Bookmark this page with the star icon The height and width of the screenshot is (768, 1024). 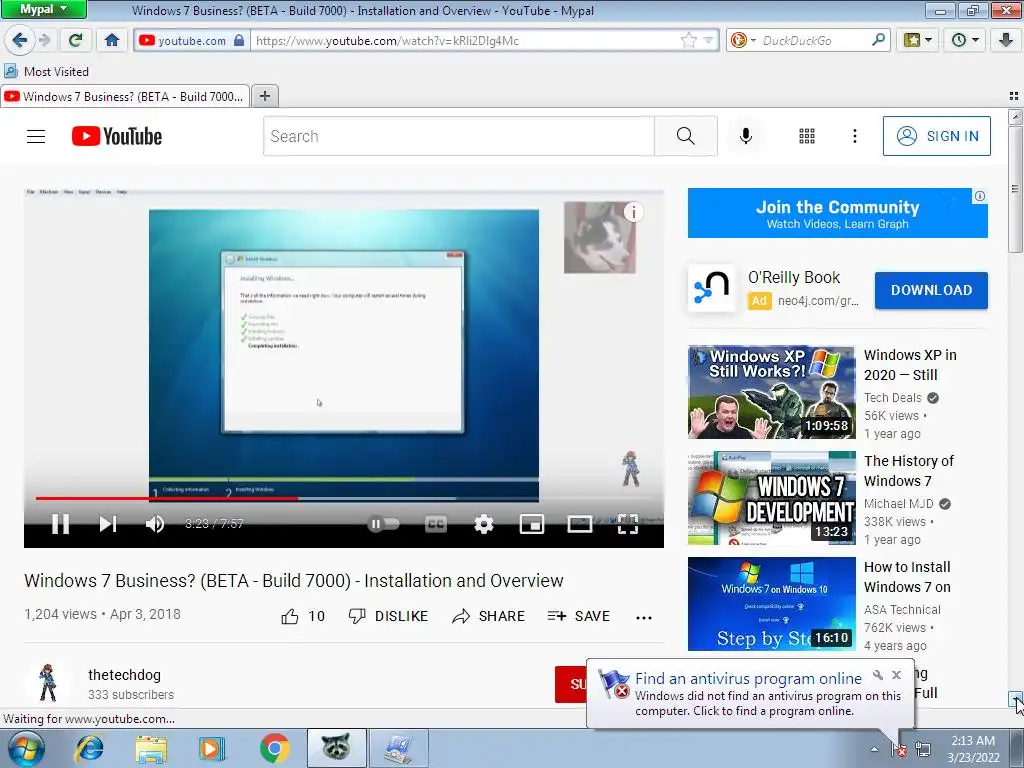[x=688, y=40]
